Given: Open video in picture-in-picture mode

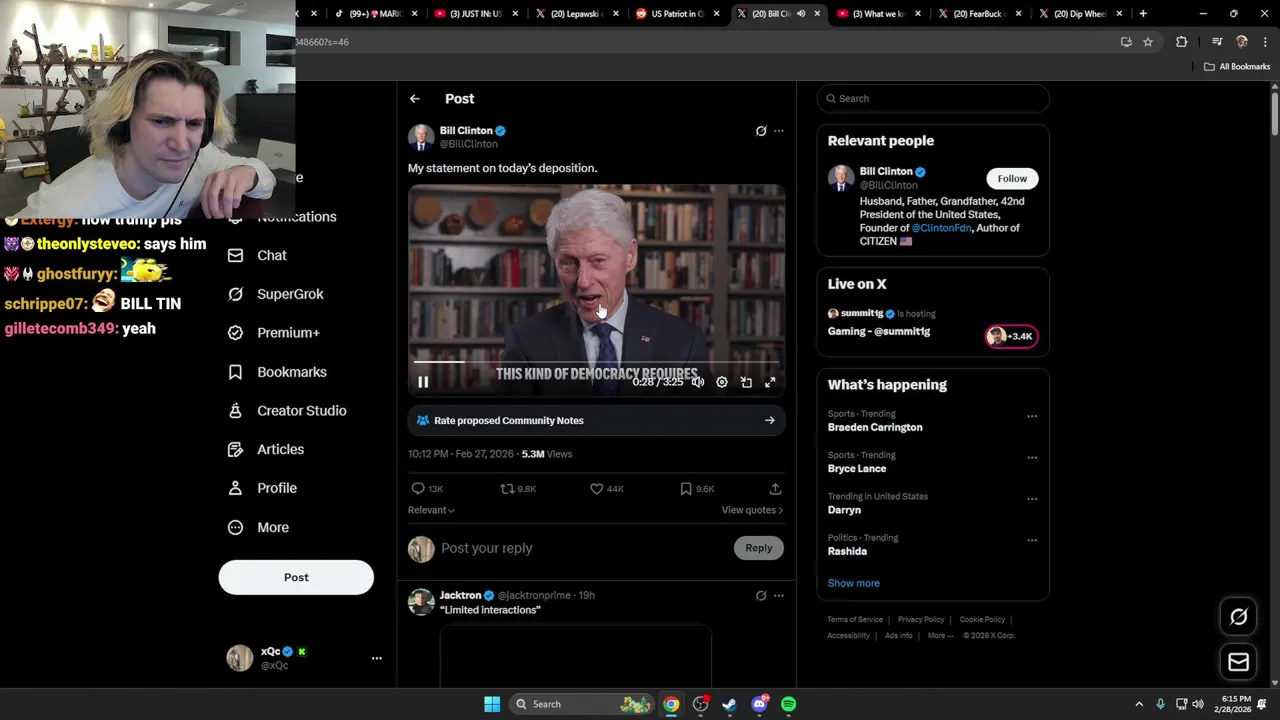Looking at the screenshot, I should (x=746, y=382).
